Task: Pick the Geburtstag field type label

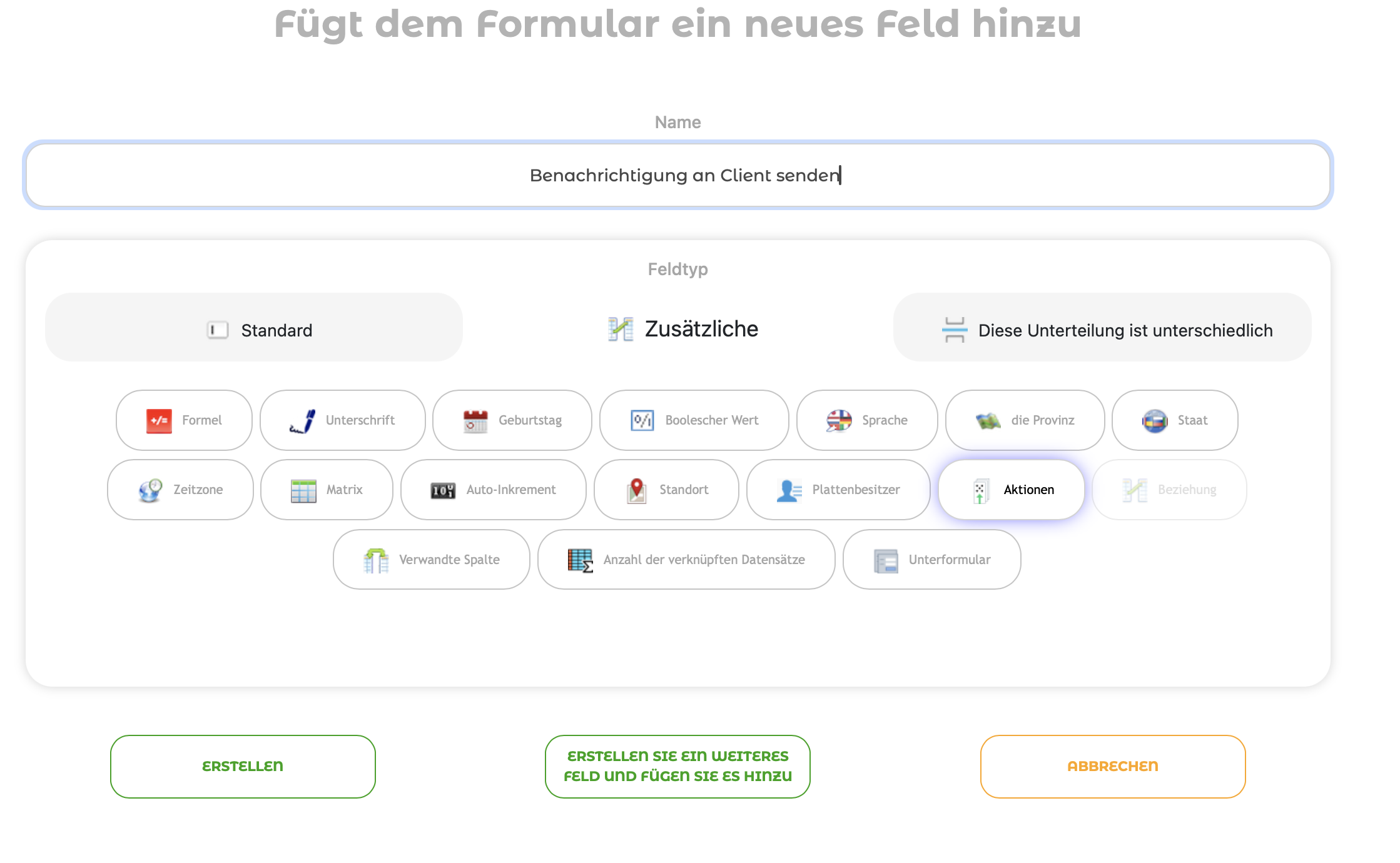Action: [x=530, y=420]
